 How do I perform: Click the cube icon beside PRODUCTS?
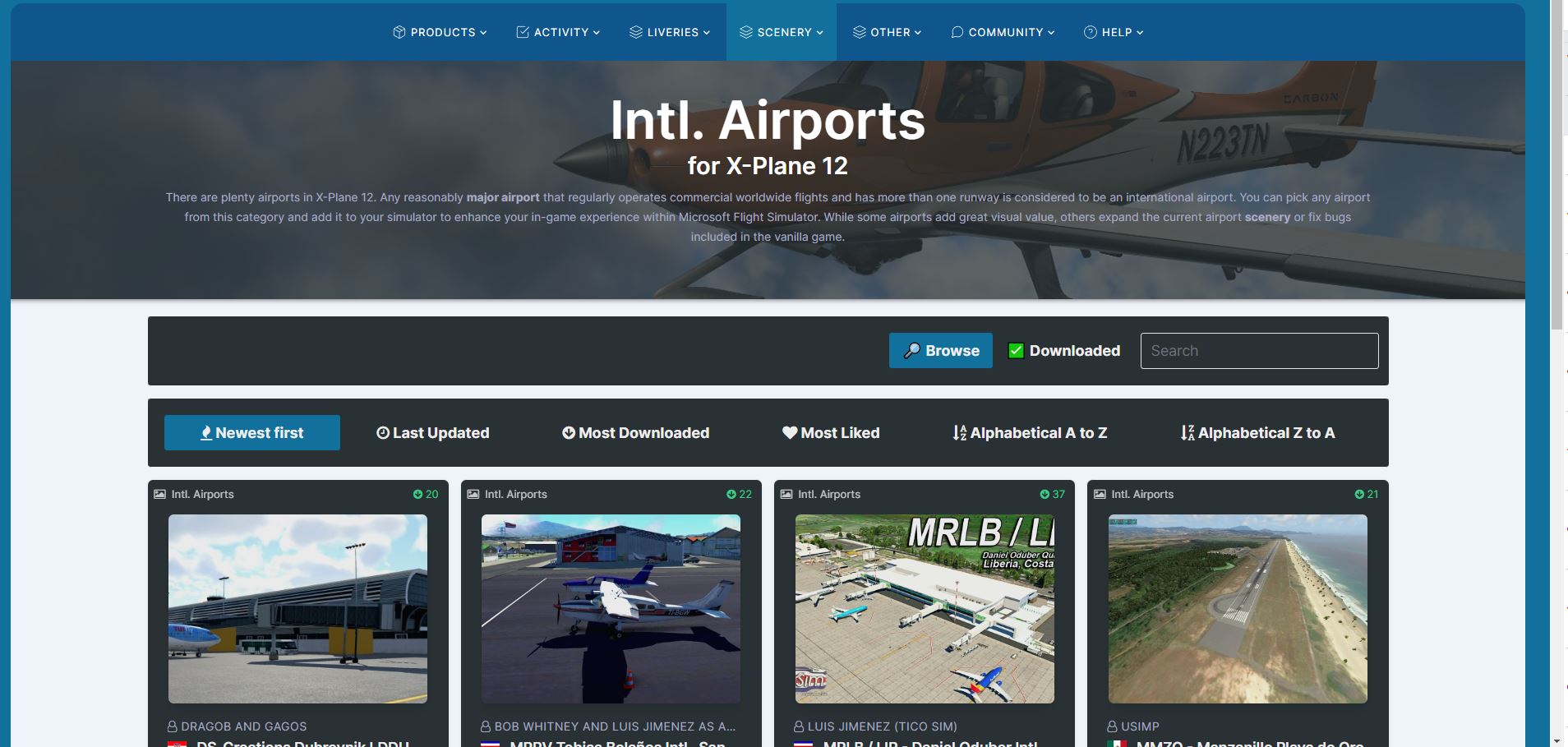tap(399, 32)
